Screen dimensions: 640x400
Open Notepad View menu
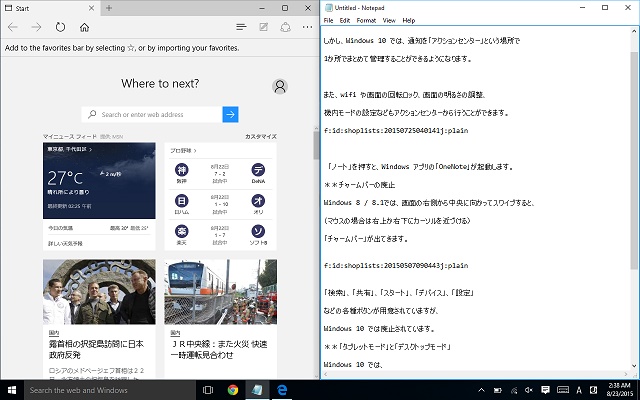click(x=389, y=20)
